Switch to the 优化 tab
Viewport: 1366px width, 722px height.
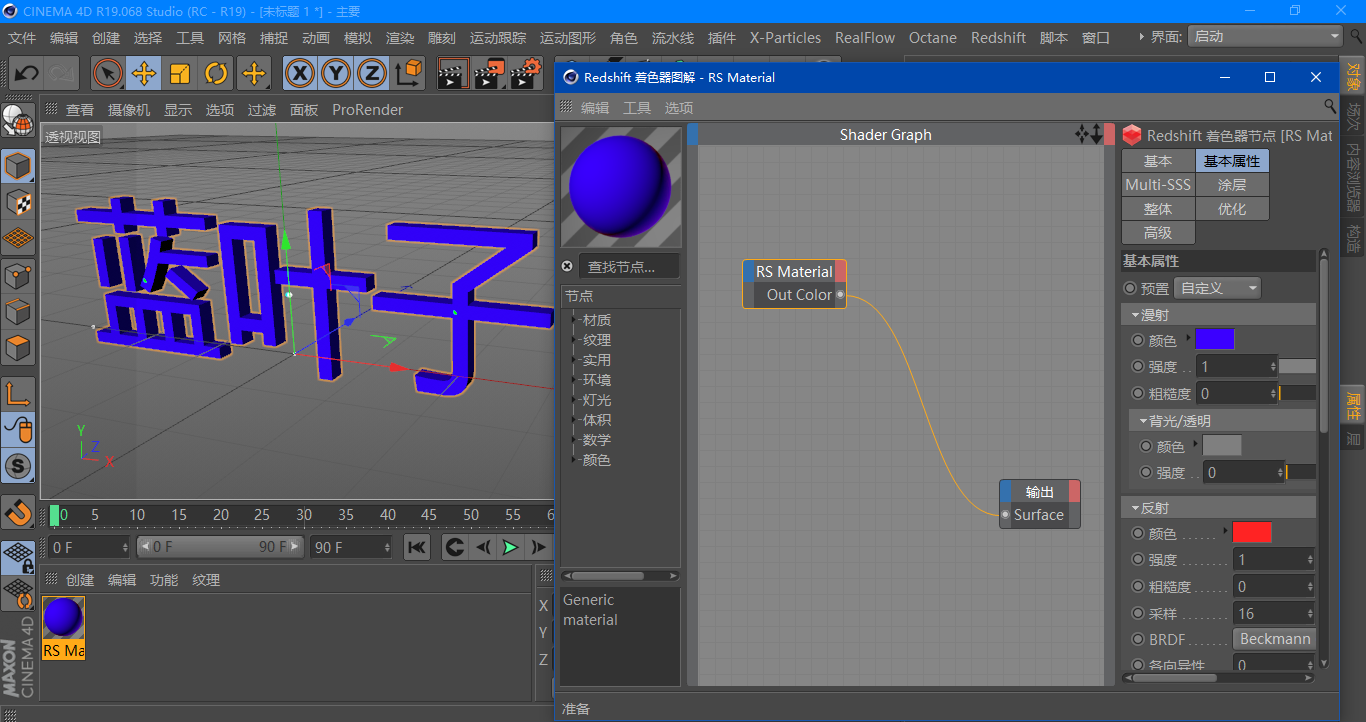[x=1232, y=209]
